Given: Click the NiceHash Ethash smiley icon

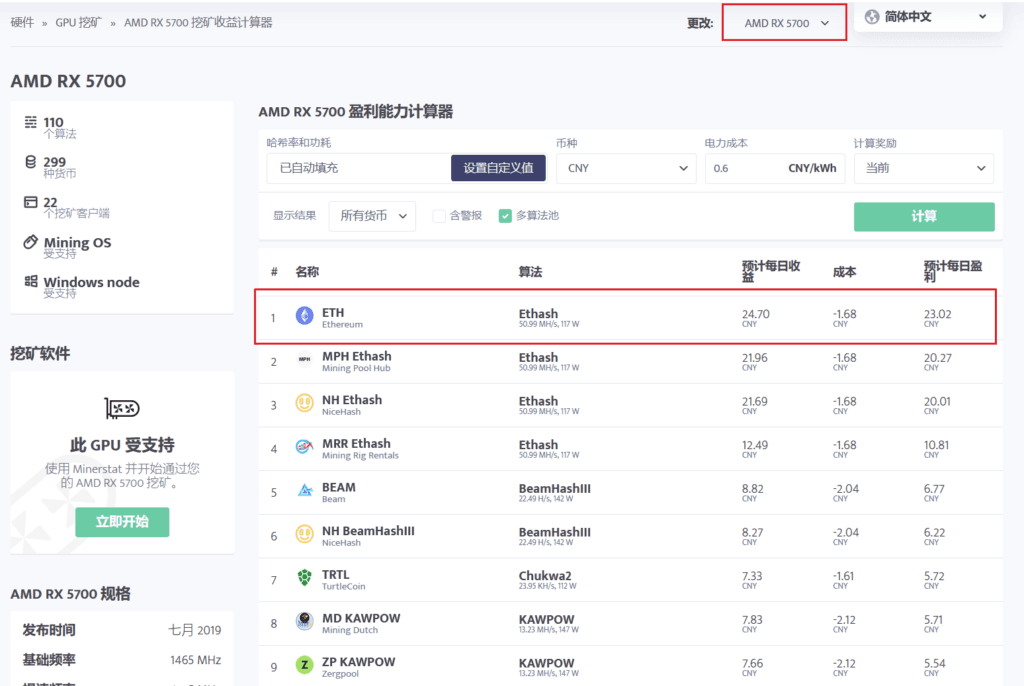Looking at the screenshot, I should [x=304, y=404].
